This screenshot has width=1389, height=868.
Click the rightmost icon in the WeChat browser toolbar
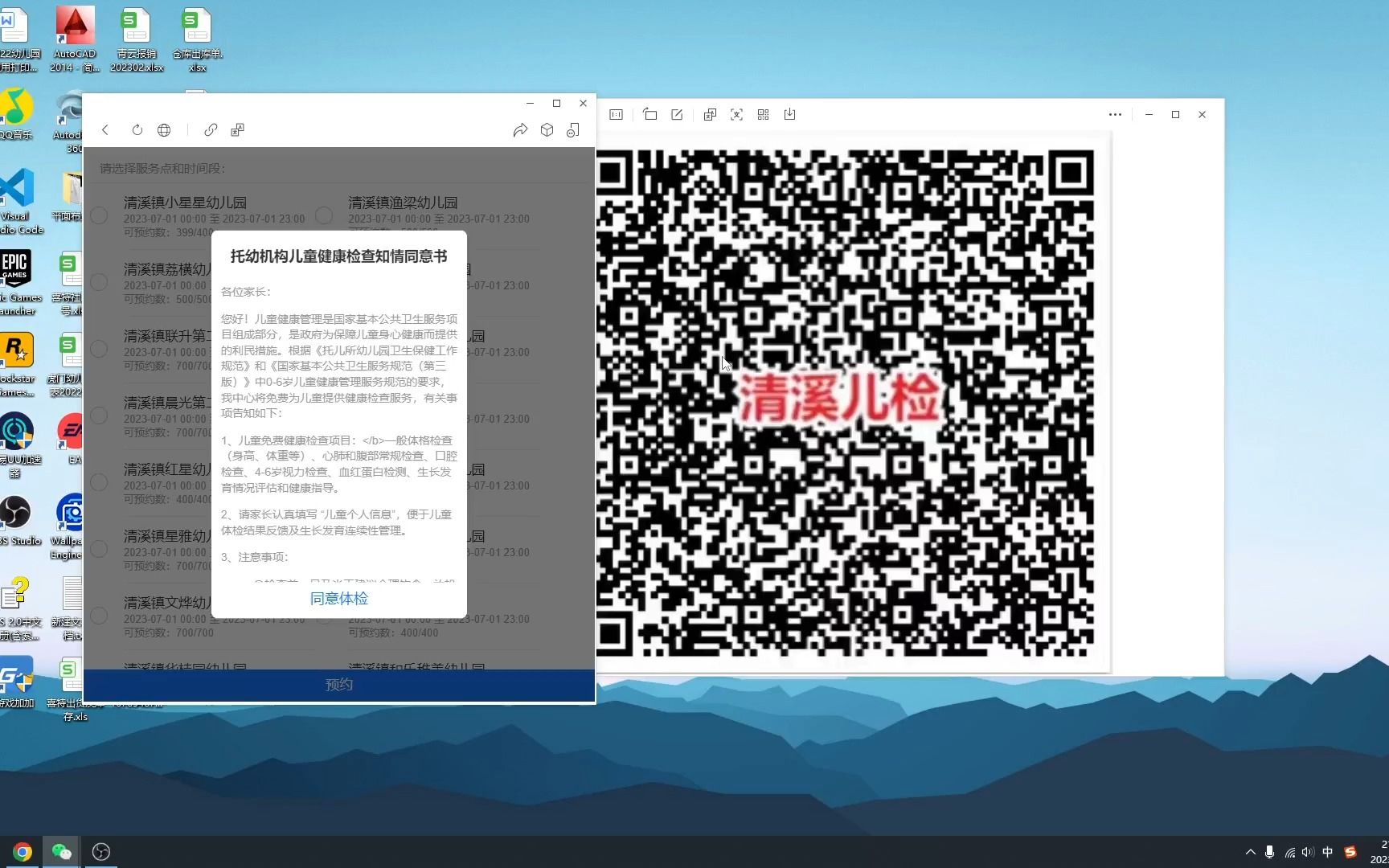point(573,130)
